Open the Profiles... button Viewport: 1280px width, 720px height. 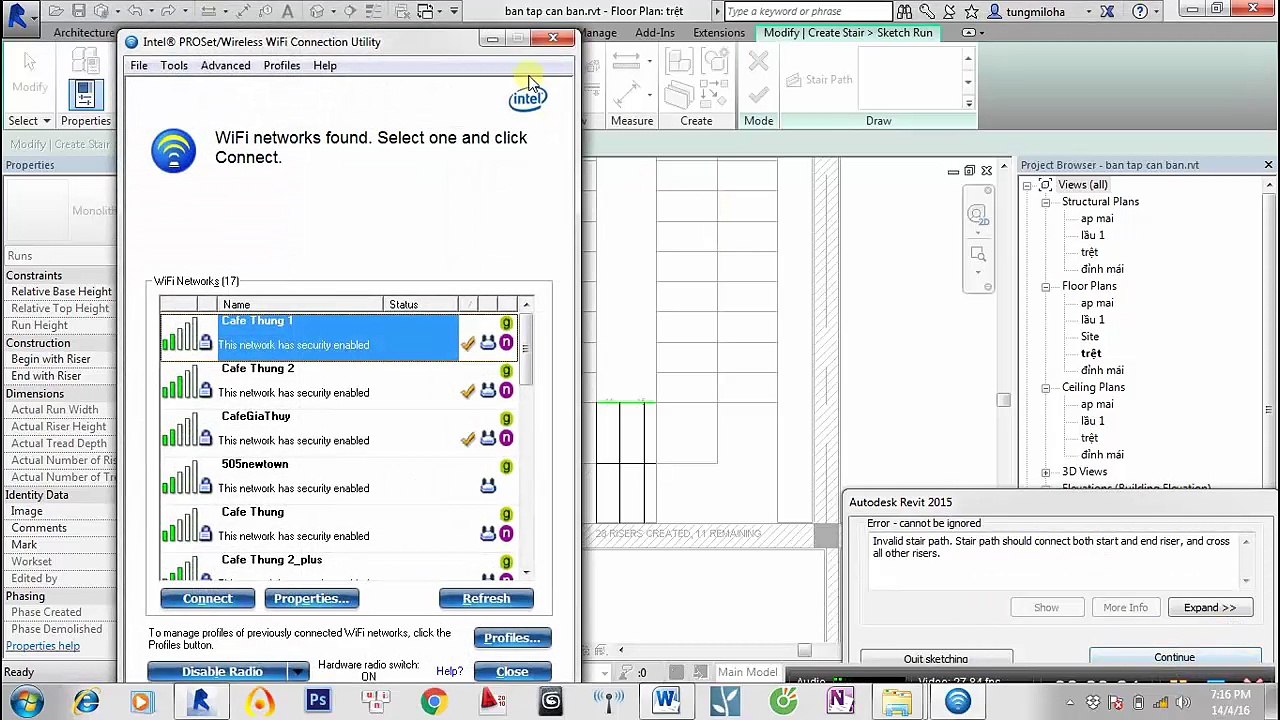512,638
